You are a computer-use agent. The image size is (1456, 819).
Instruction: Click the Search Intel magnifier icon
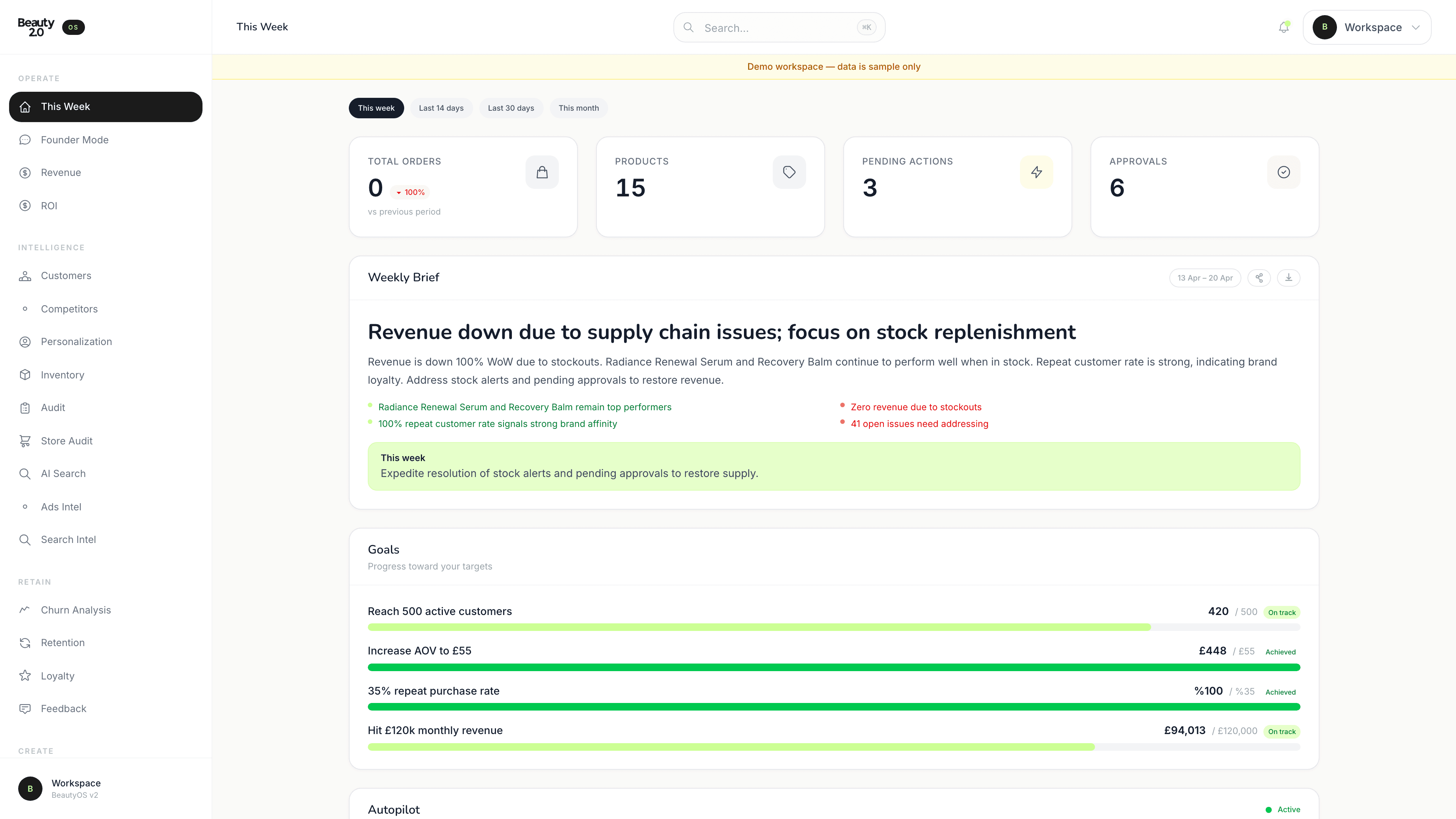(x=25, y=540)
